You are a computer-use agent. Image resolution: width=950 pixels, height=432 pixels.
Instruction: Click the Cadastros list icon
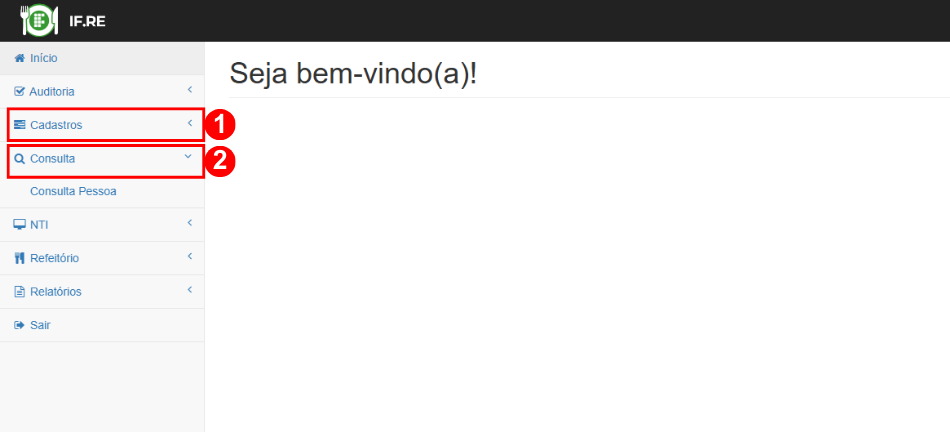click(x=19, y=125)
